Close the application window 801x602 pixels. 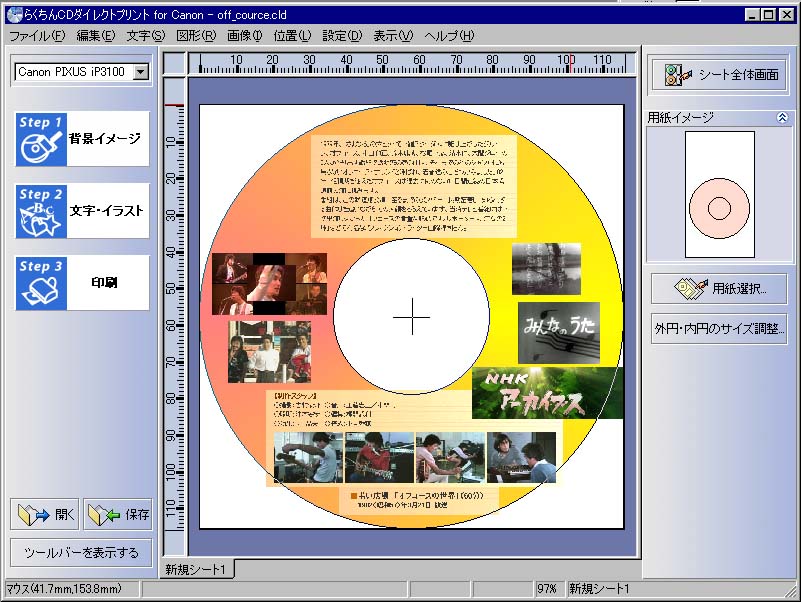point(787,15)
